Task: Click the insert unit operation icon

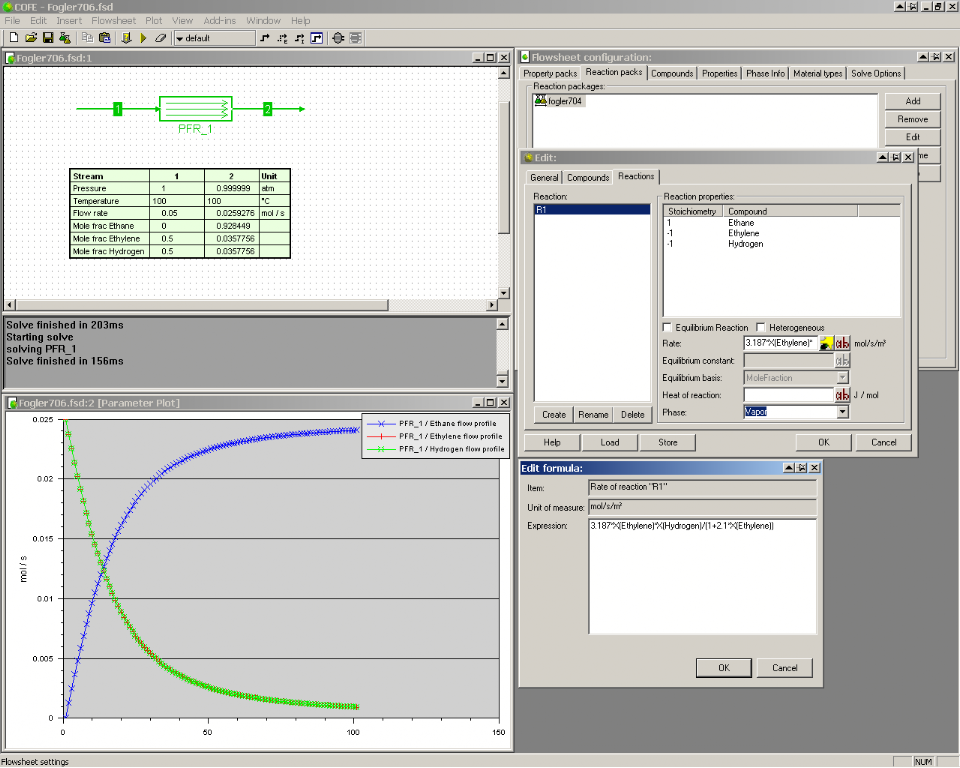Action: point(338,38)
